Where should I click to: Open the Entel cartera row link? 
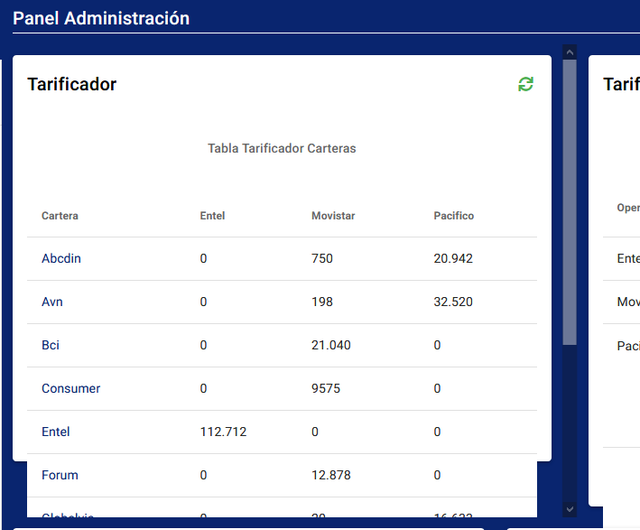(x=56, y=432)
